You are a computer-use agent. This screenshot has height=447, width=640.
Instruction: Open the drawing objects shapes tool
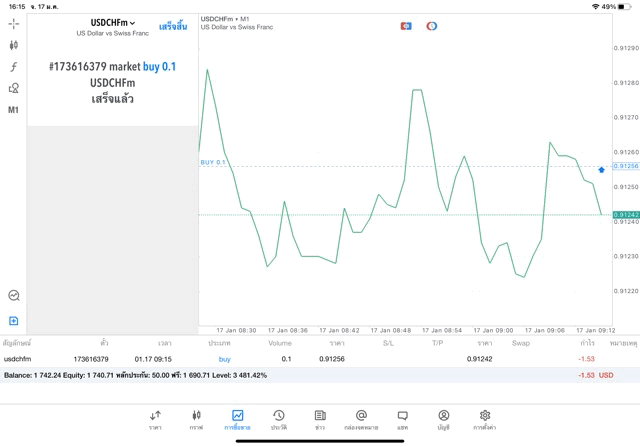click(x=13, y=88)
